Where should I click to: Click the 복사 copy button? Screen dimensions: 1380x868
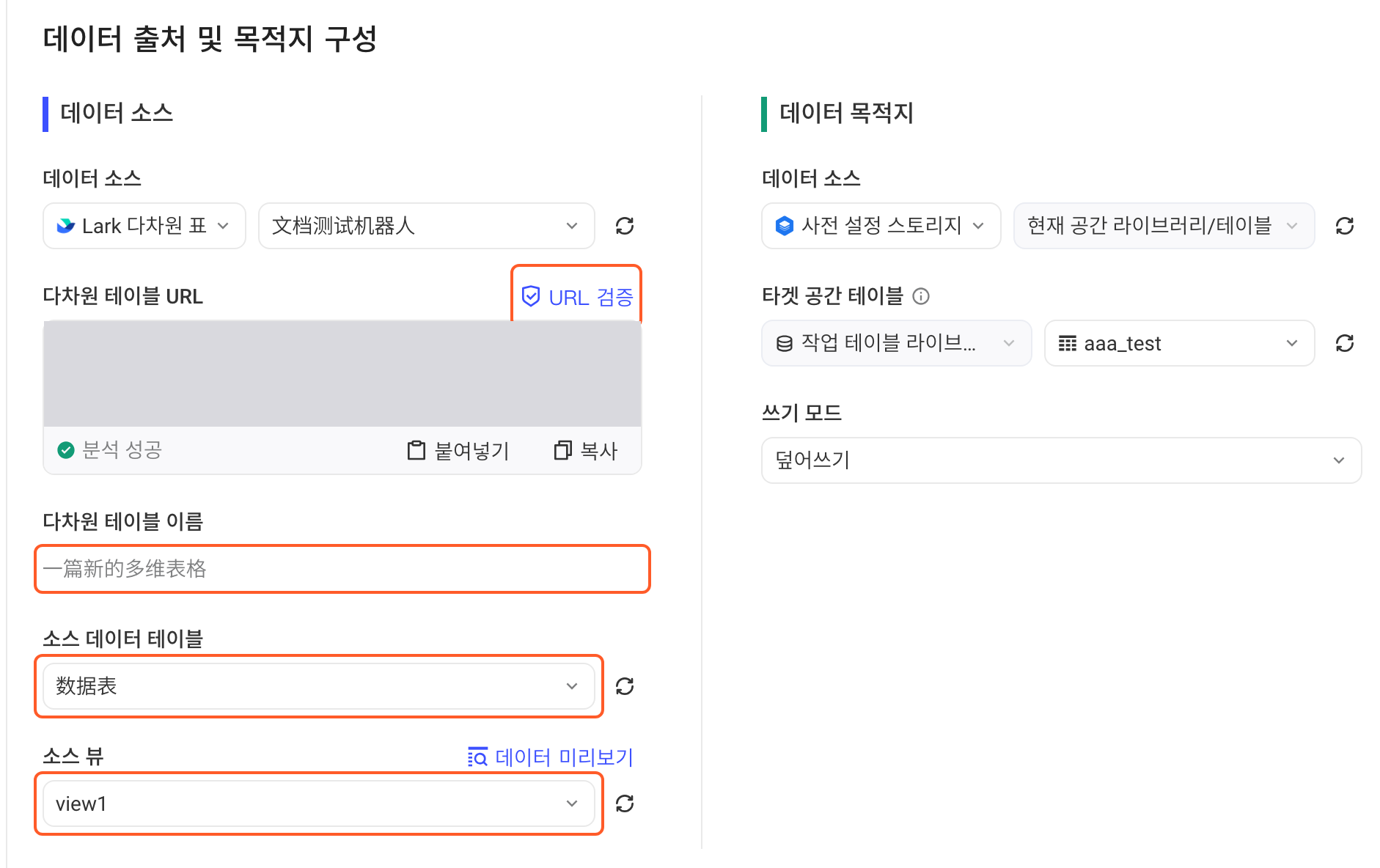tap(586, 450)
